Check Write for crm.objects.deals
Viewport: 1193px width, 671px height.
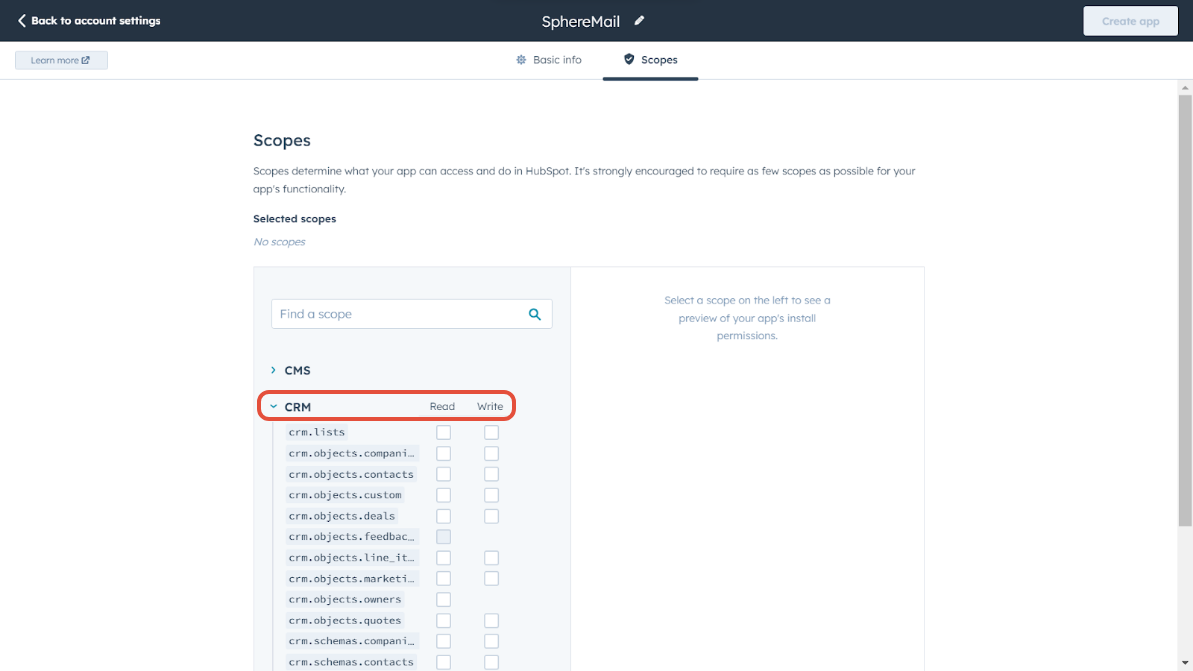(492, 517)
